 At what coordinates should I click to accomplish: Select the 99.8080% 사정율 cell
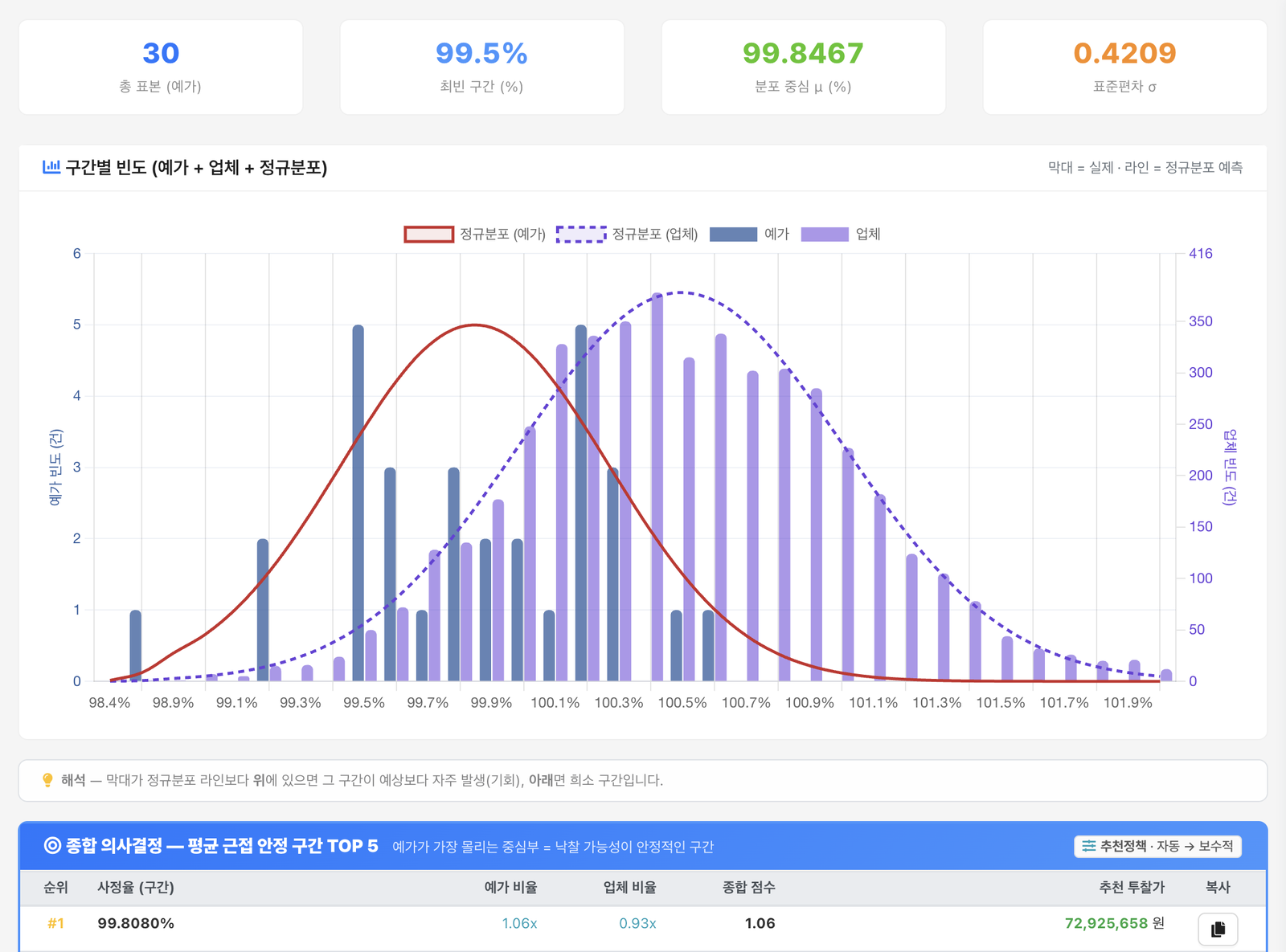136,924
